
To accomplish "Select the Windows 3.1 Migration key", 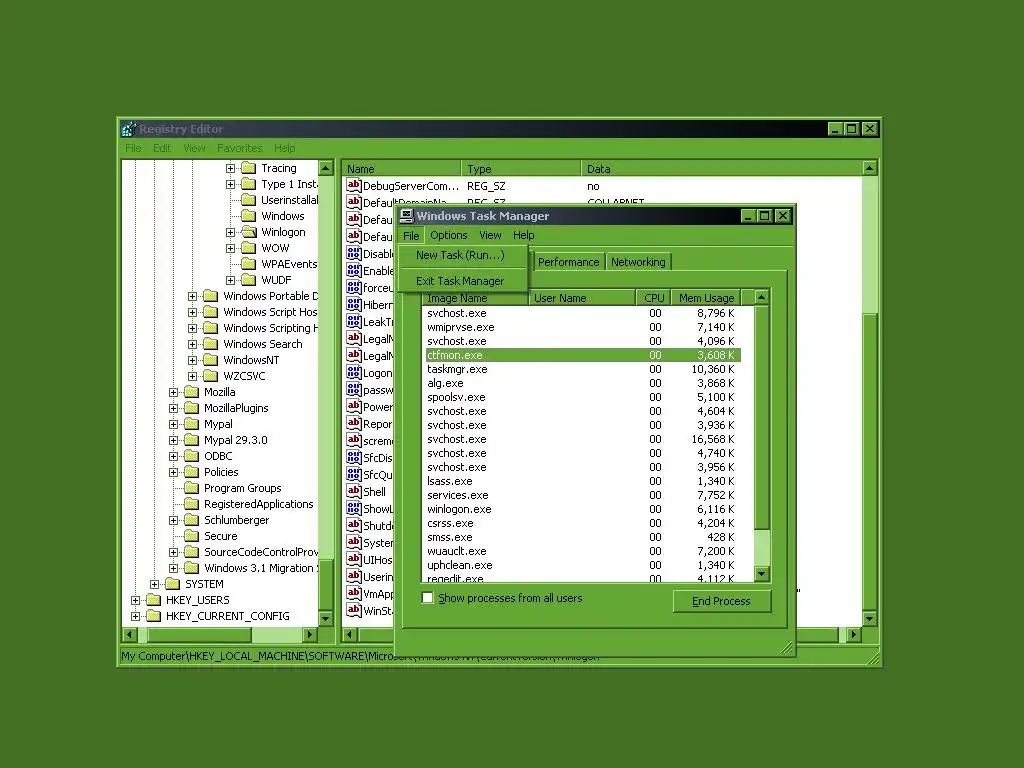I will 260,568.
